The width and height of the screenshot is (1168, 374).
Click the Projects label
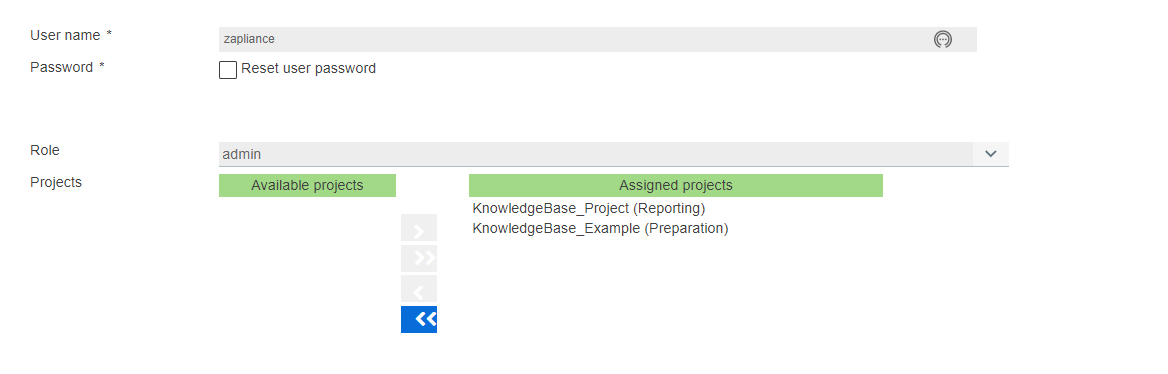pos(56,182)
